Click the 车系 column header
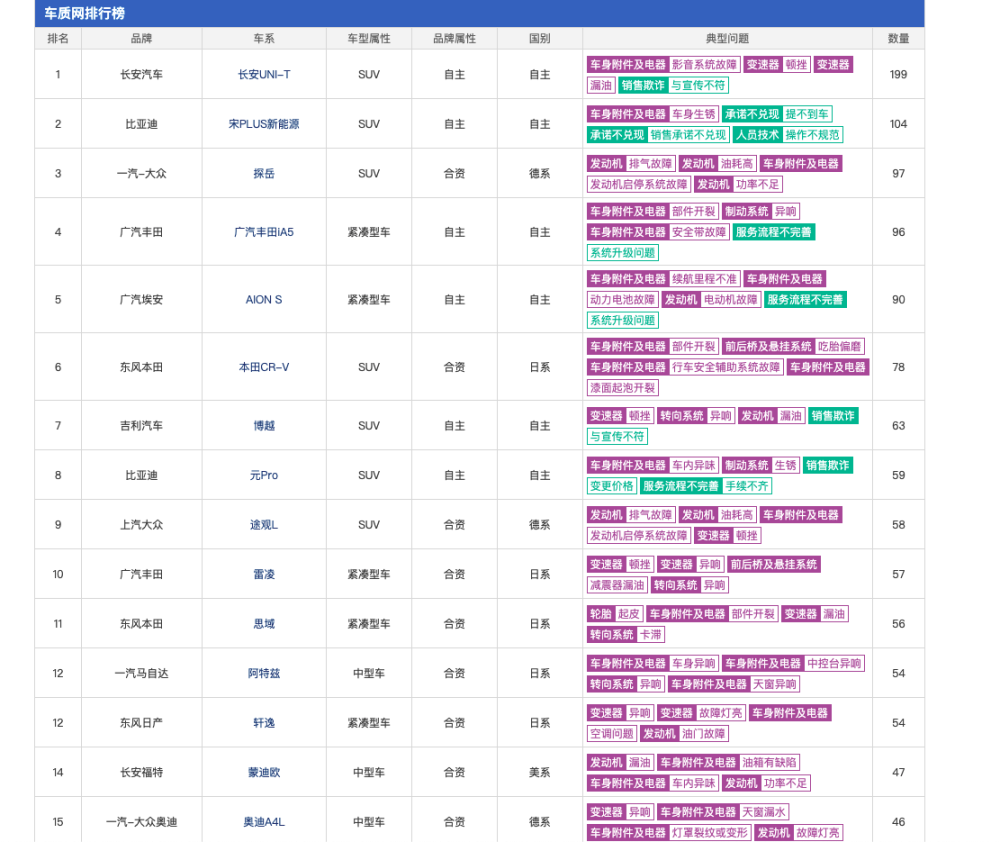 [264, 39]
